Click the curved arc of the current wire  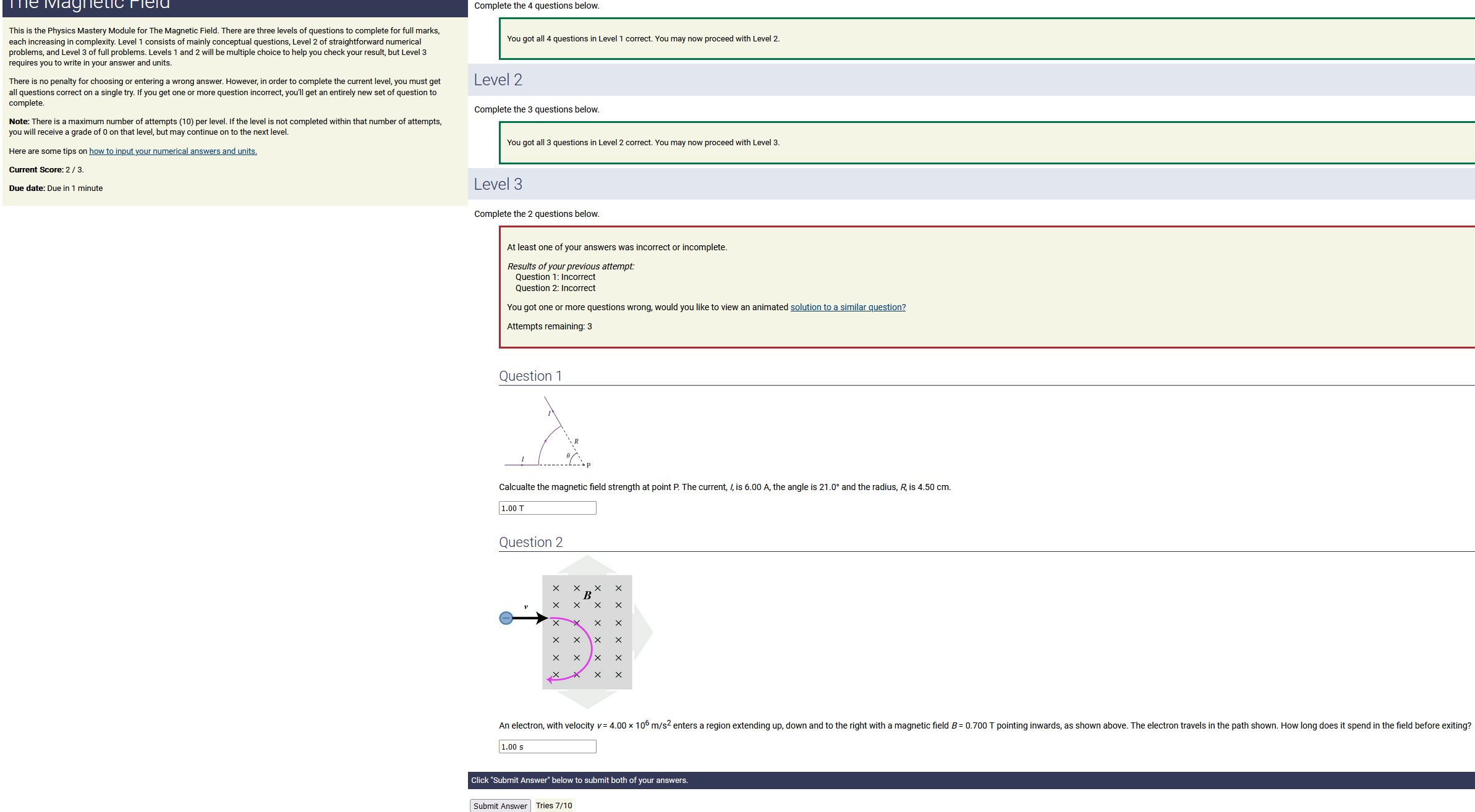[545, 441]
